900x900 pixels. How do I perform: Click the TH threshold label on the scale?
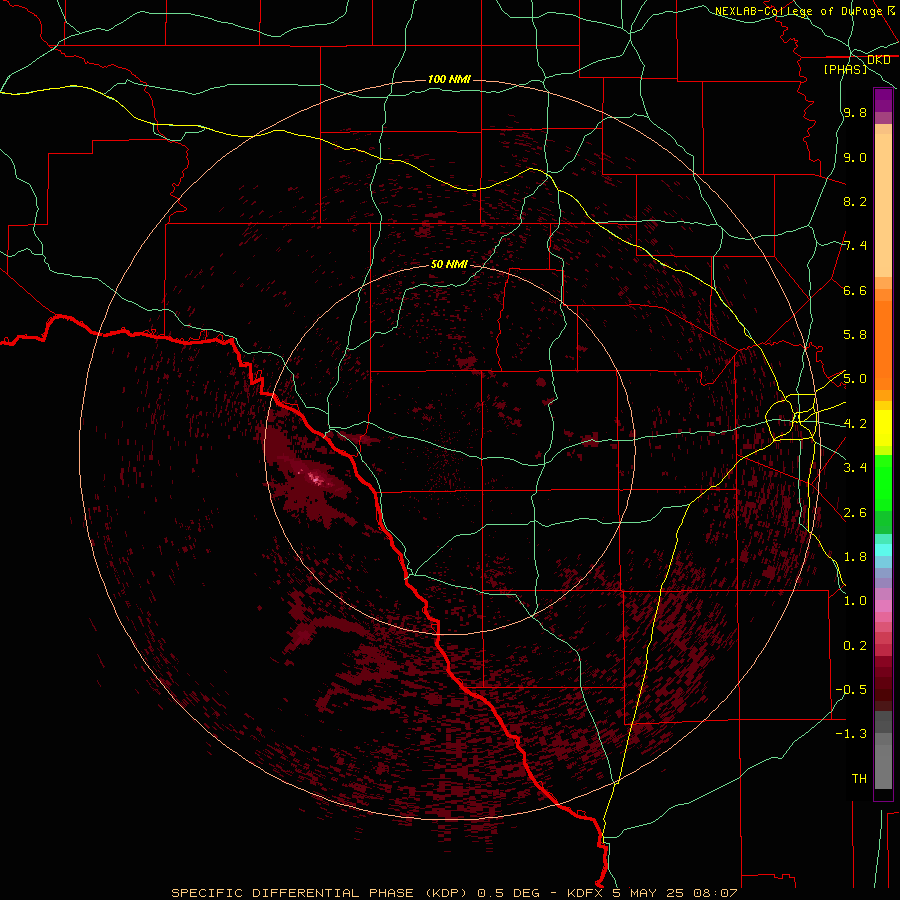[x=859, y=779]
